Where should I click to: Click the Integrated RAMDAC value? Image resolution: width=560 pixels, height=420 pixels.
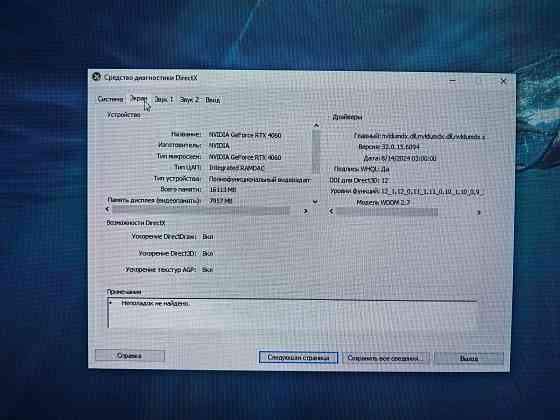[x=236, y=168]
